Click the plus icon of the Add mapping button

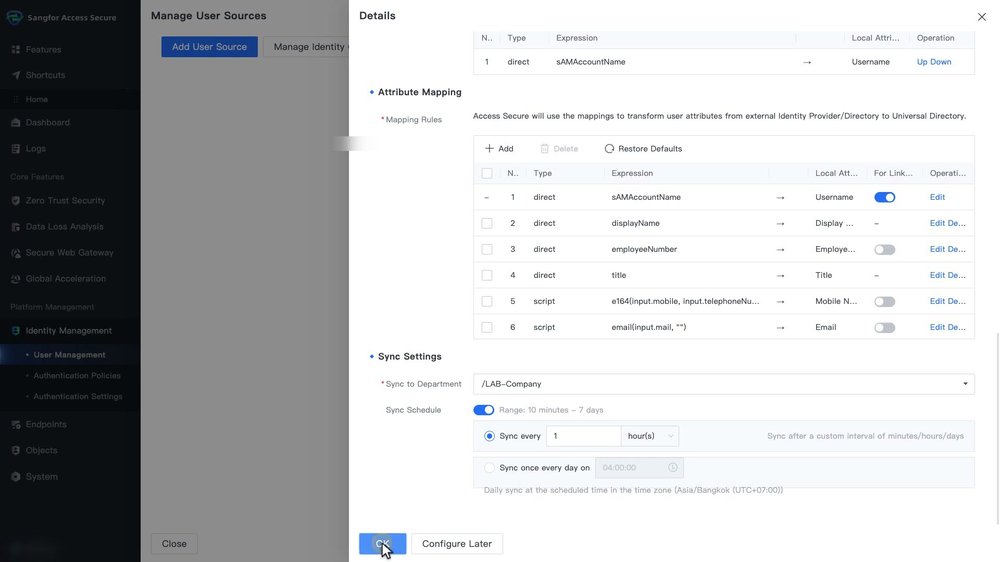[x=489, y=149]
